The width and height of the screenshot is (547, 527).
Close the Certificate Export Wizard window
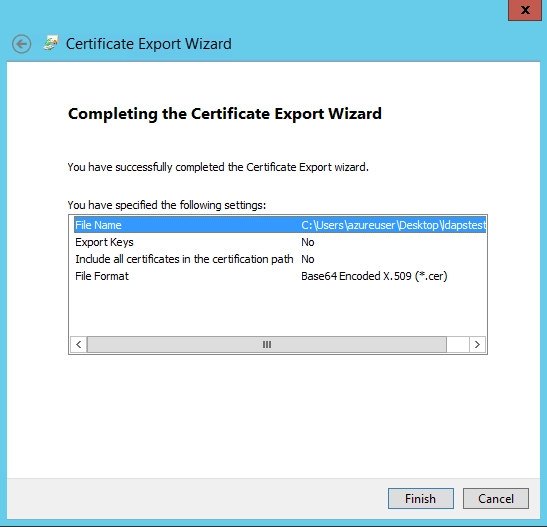(525, 10)
